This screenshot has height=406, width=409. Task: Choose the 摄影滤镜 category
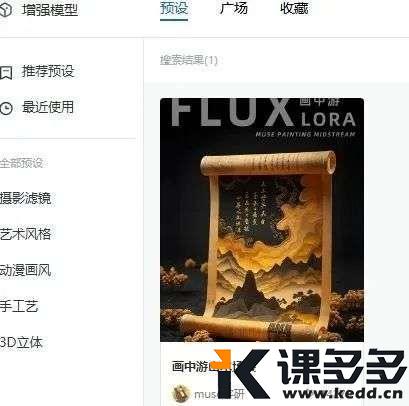pos(25,198)
